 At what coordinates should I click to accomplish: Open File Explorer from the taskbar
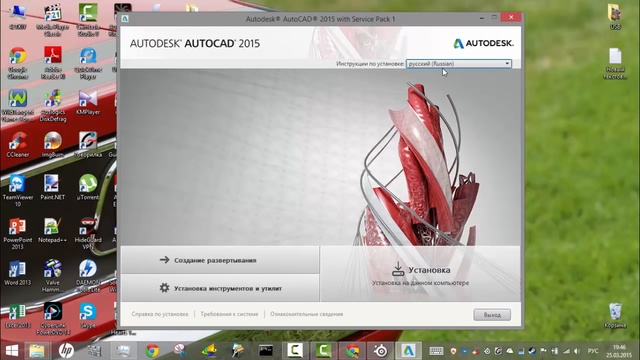(37, 351)
